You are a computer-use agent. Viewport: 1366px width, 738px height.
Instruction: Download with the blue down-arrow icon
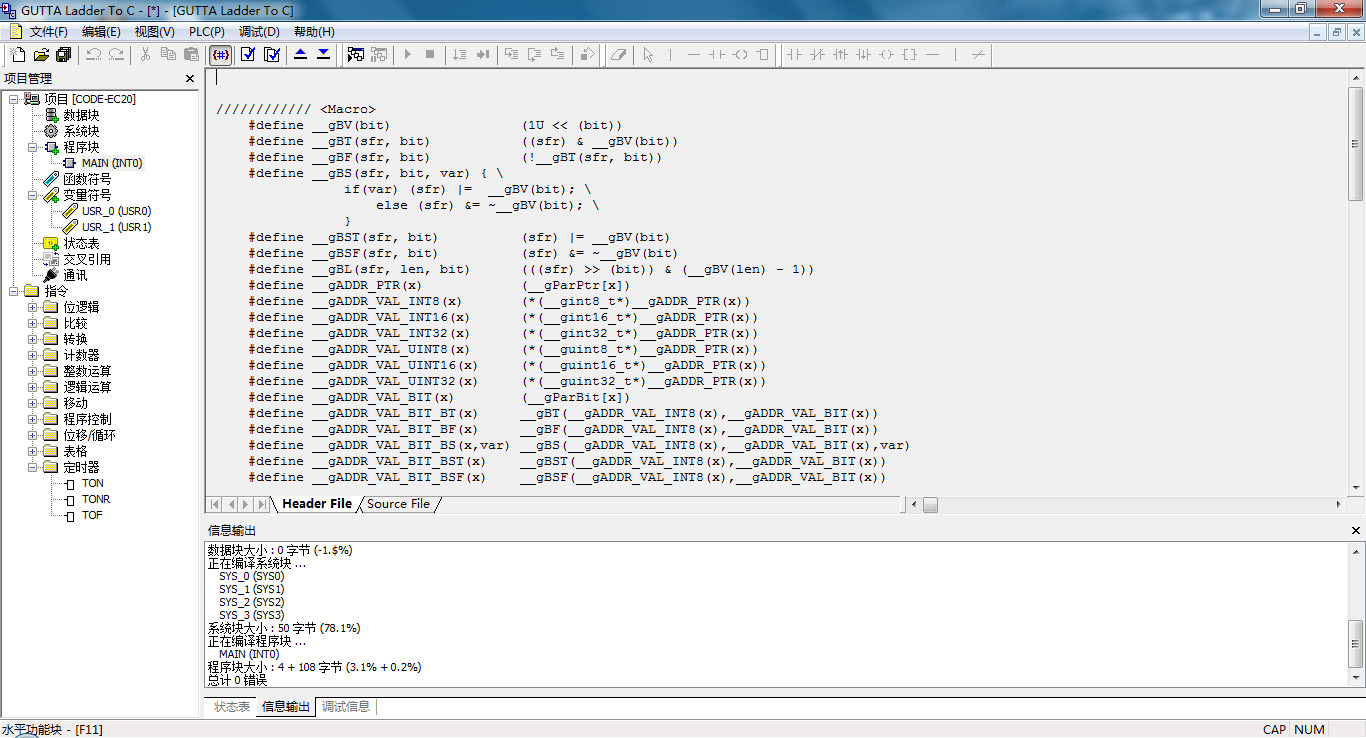click(323, 54)
